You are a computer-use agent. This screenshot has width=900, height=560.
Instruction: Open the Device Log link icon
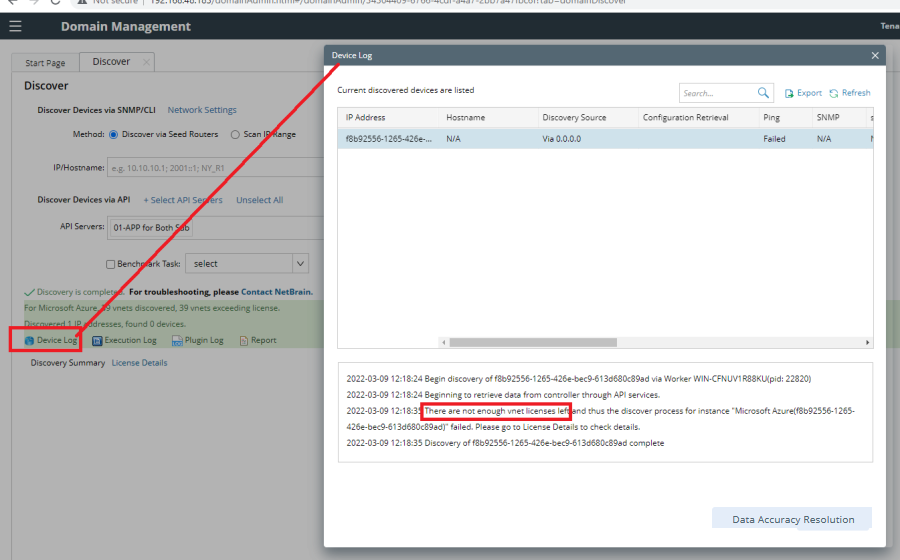[x=29, y=340]
